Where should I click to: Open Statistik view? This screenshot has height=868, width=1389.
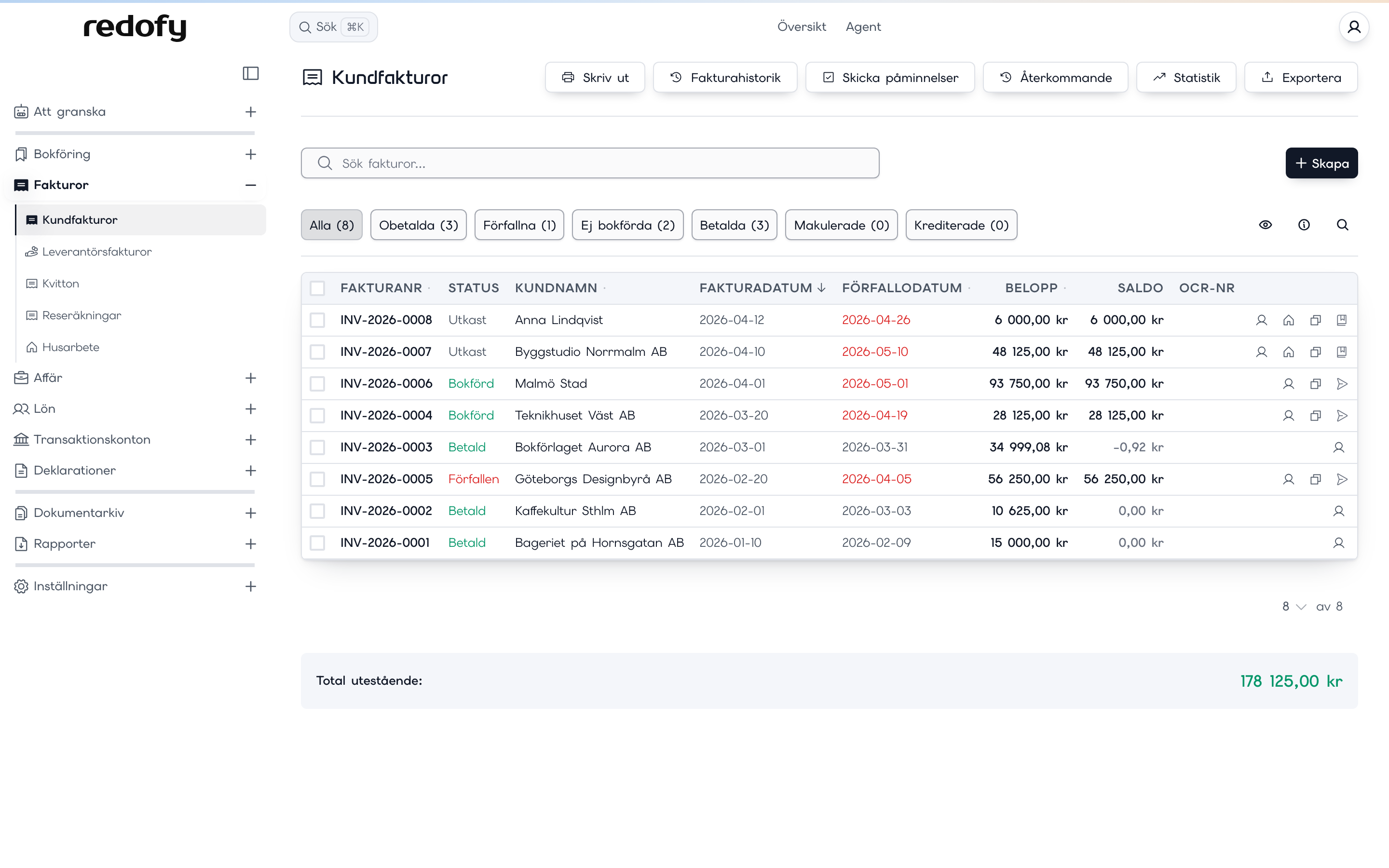pyautogui.click(x=1186, y=78)
